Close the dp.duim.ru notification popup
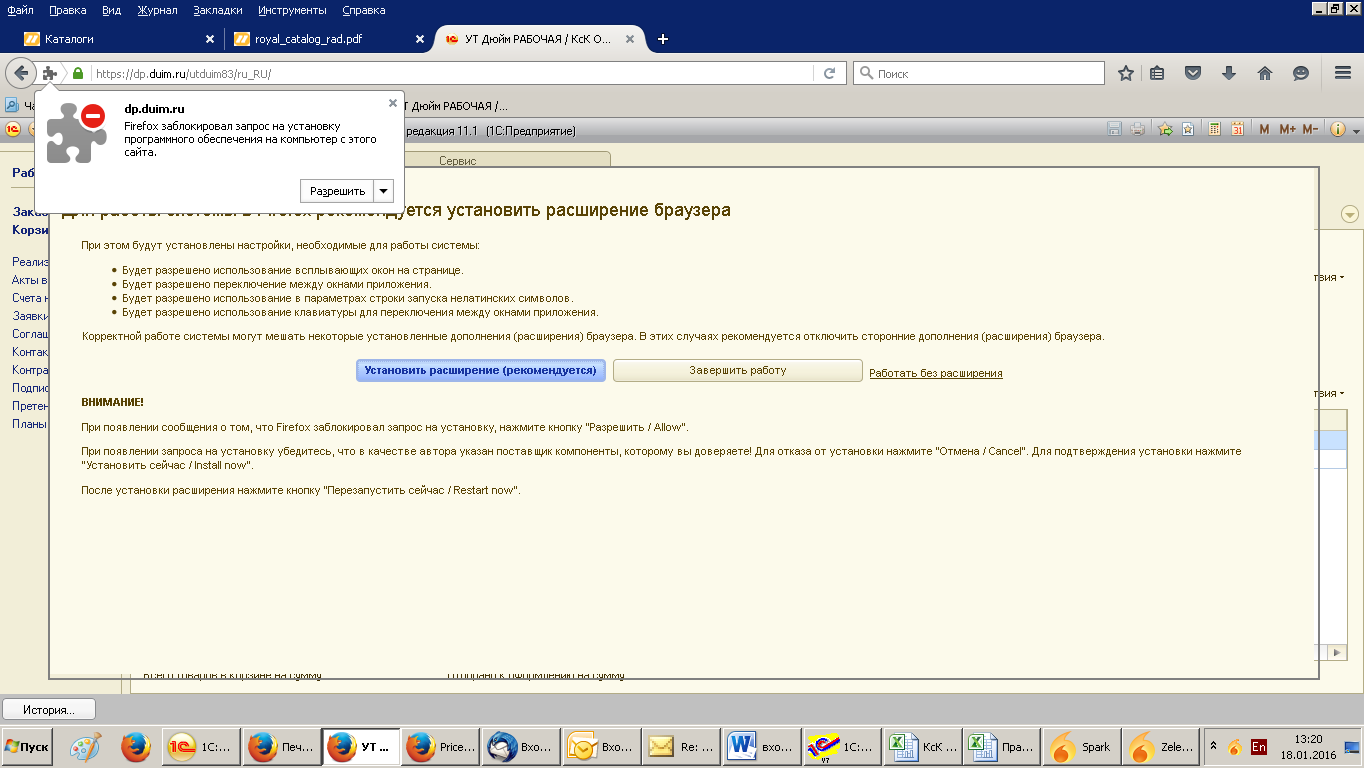Viewport: 1364px width, 768px height. point(393,103)
